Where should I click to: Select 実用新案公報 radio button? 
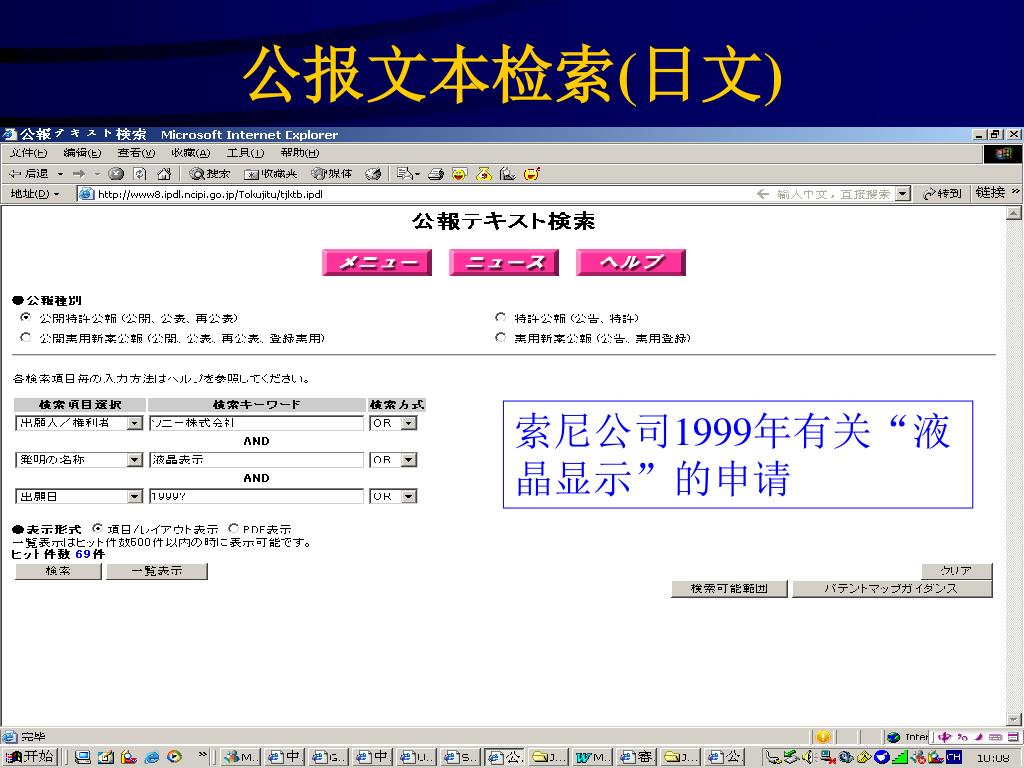[500, 338]
